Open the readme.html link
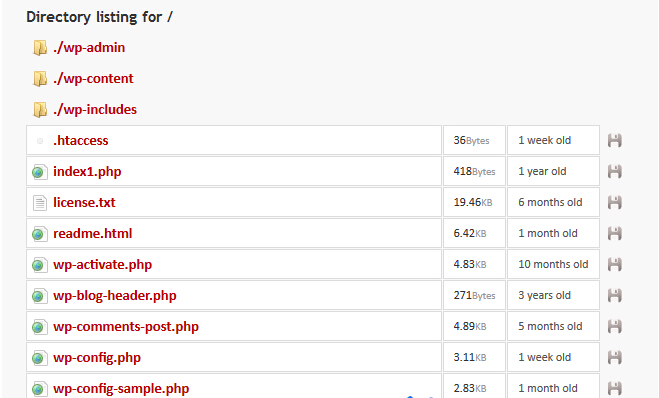The width and height of the screenshot is (659, 398). [92, 233]
